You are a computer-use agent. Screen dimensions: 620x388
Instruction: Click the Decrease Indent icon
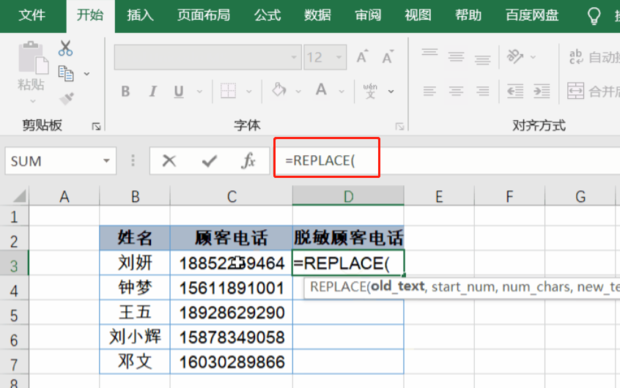click(515, 91)
